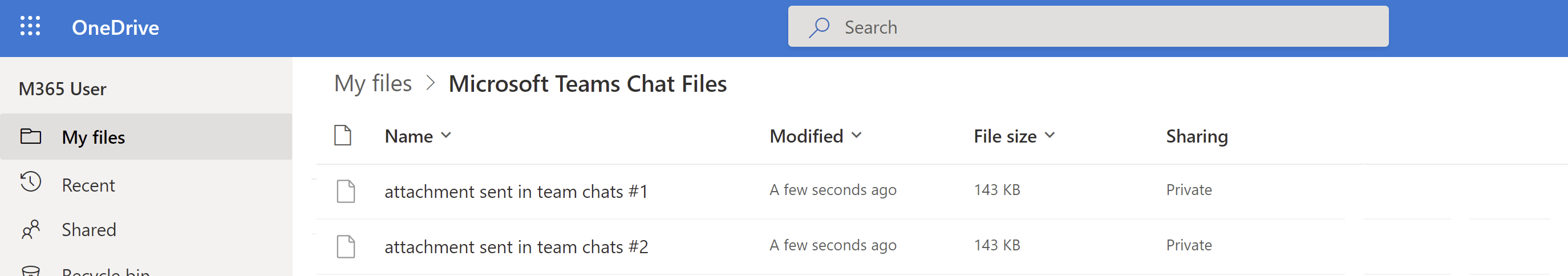Open attachment sent in team chats #2

(516, 247)
